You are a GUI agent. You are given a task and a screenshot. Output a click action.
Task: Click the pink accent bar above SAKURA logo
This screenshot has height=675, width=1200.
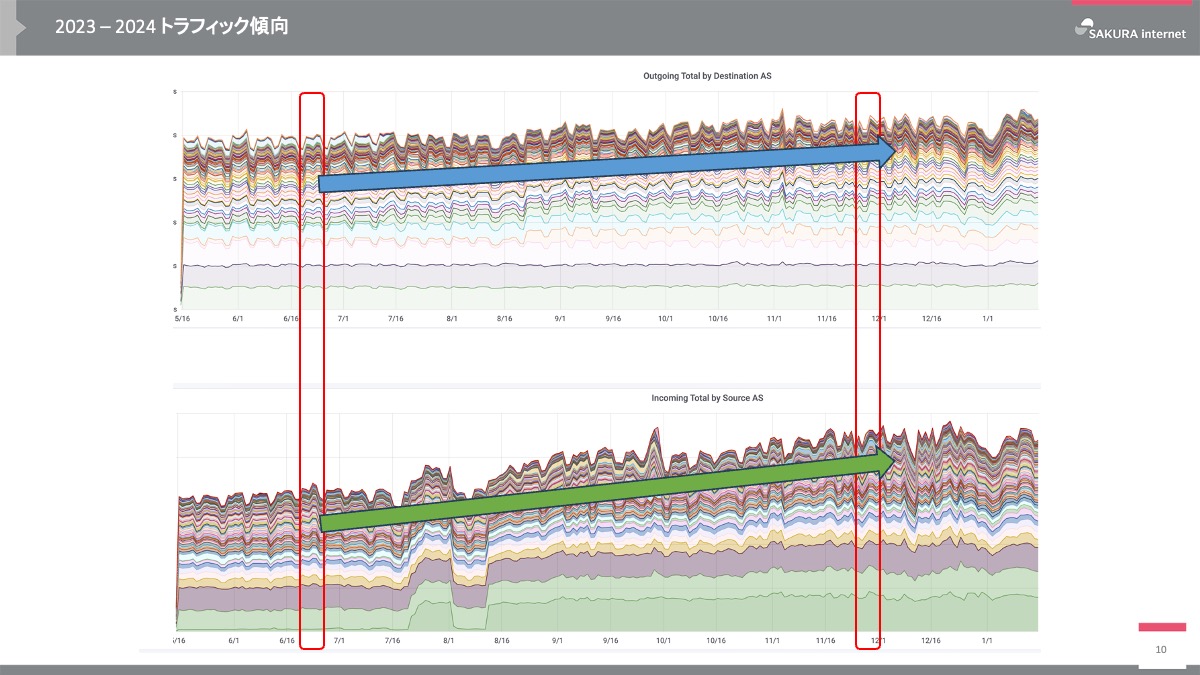tap(1129, 3)
